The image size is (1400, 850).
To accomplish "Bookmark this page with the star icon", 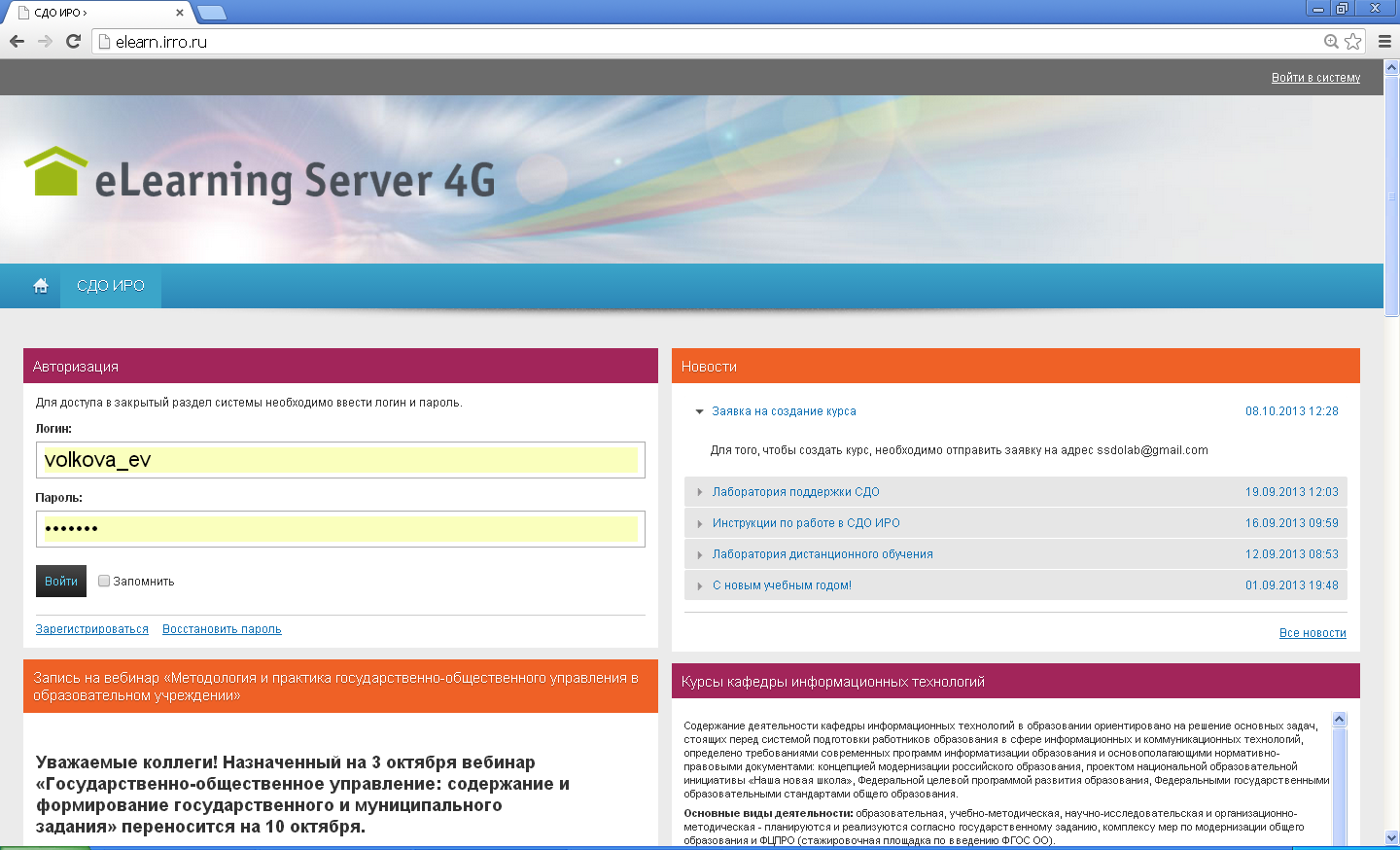I will [1352, 41].
